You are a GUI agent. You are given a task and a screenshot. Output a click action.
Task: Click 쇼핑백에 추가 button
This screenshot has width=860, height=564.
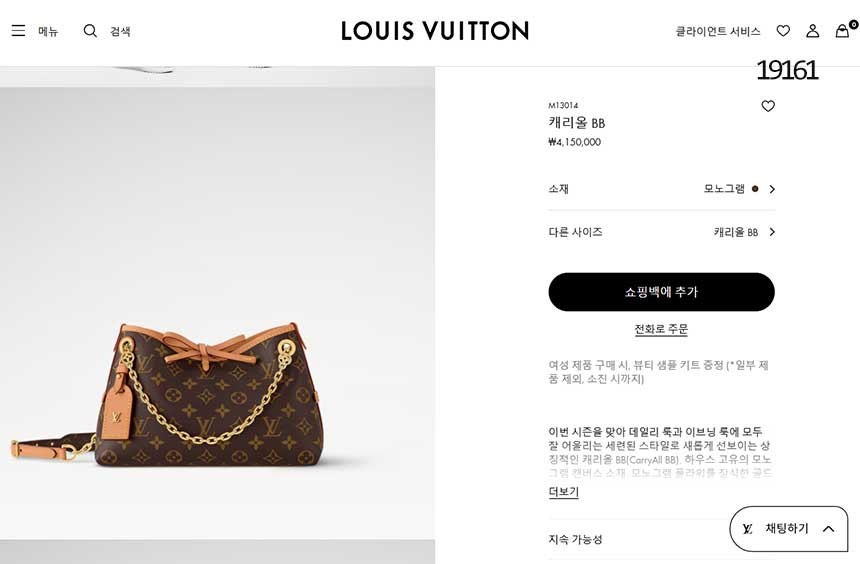(x=661, y=292)
